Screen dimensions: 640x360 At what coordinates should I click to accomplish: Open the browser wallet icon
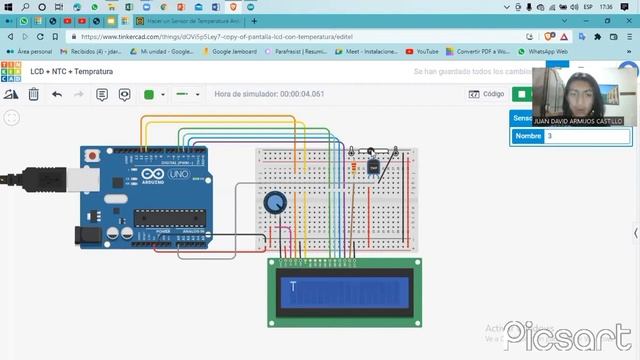[613, 37]
